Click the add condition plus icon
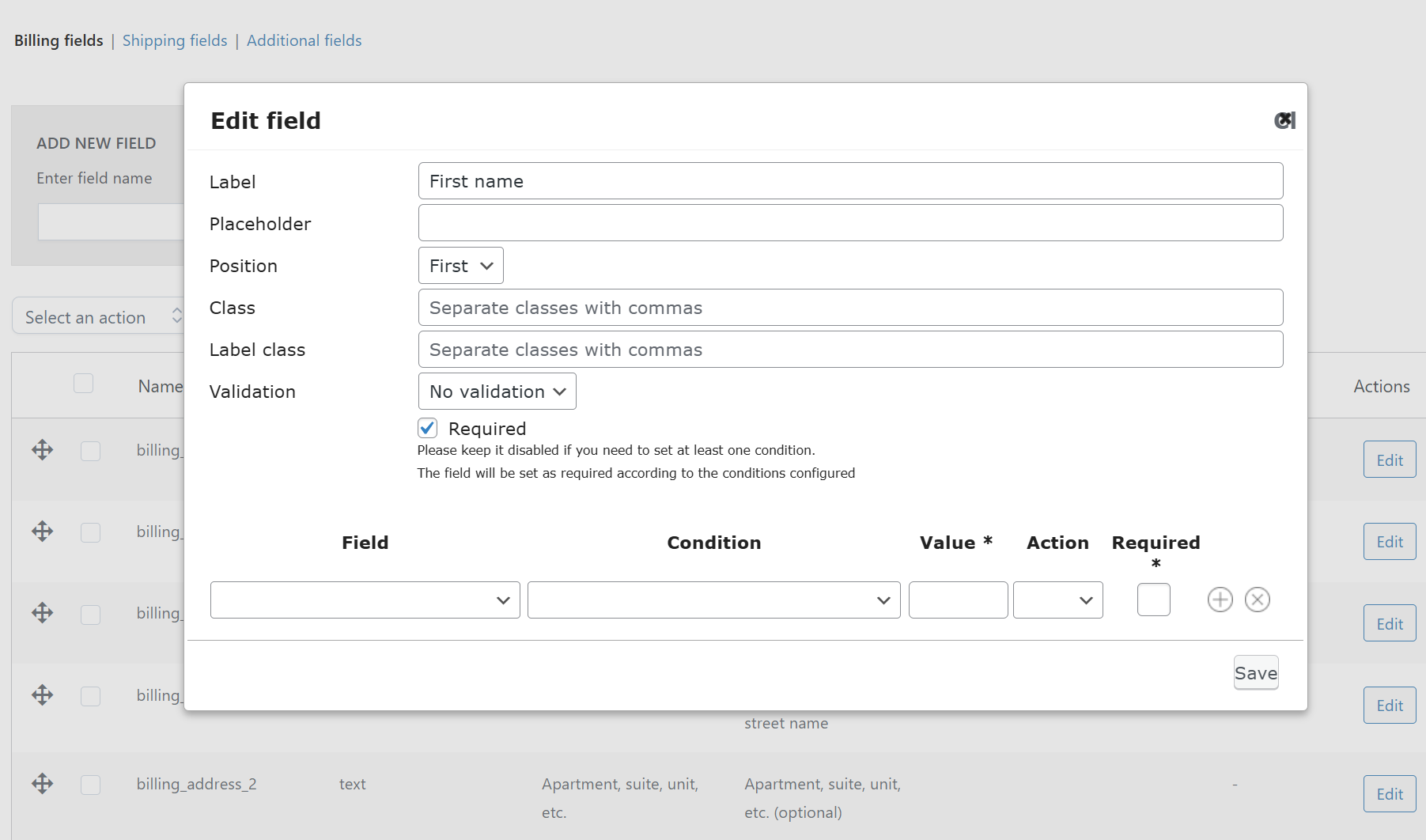The width and height of the screenshot is (1426, 840). (1220, 600)
